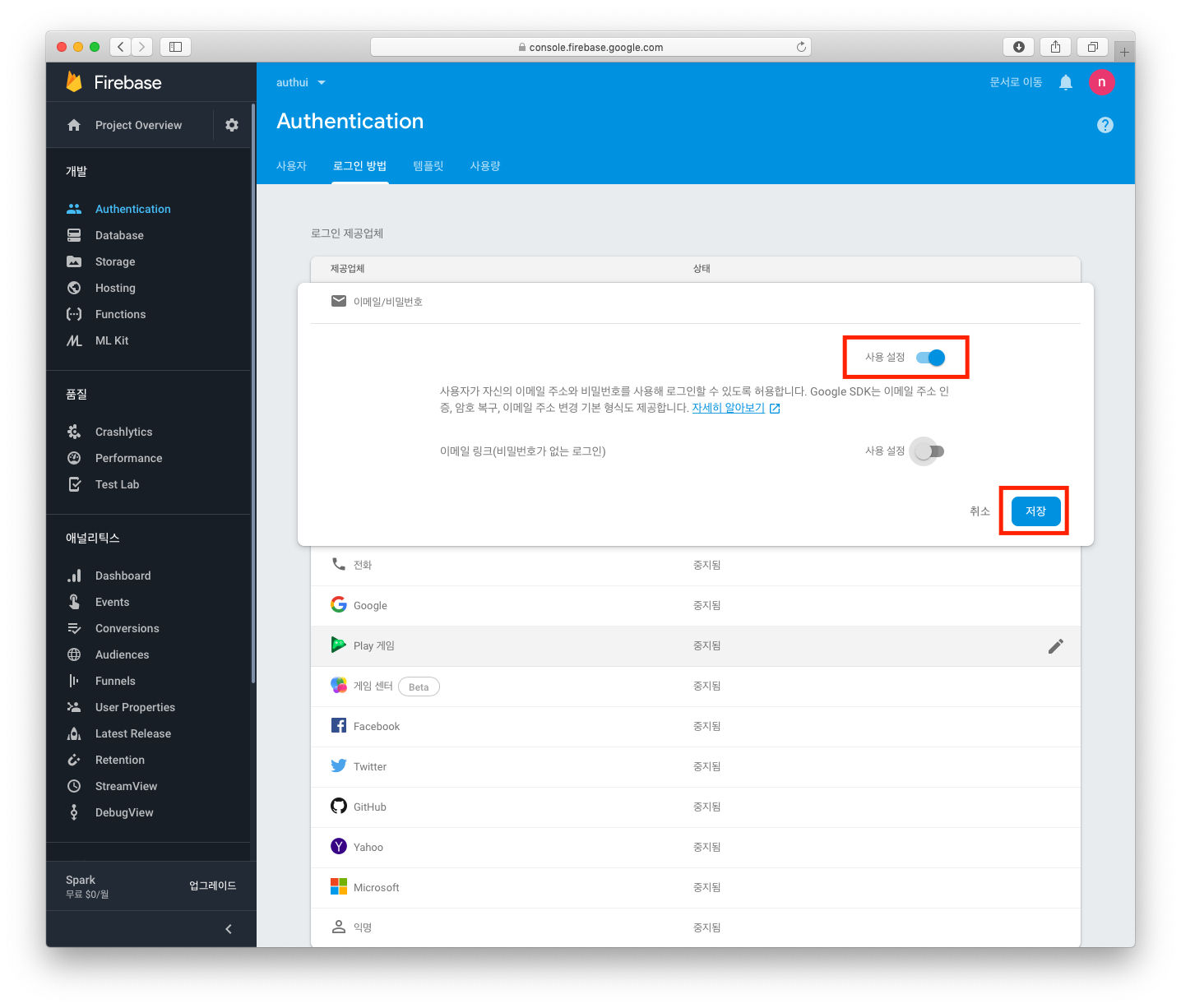Click the 업그레이드 upgrade button
1181x1008 pixels.
tap(213, 885)
